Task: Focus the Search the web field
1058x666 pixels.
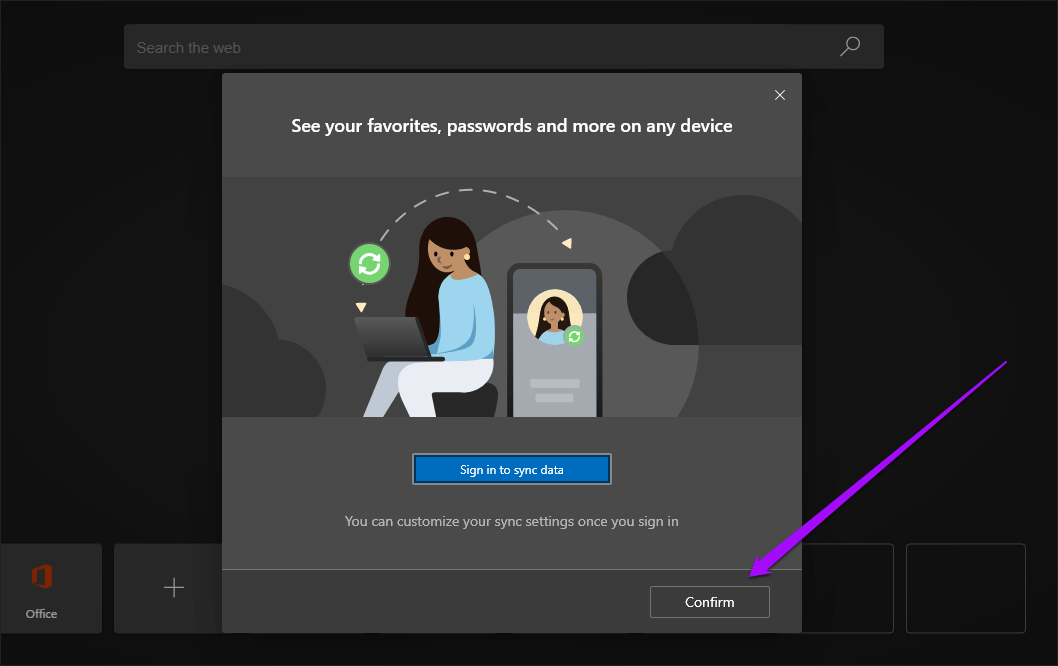Action: pyautogui.click(x=480, y=47)
